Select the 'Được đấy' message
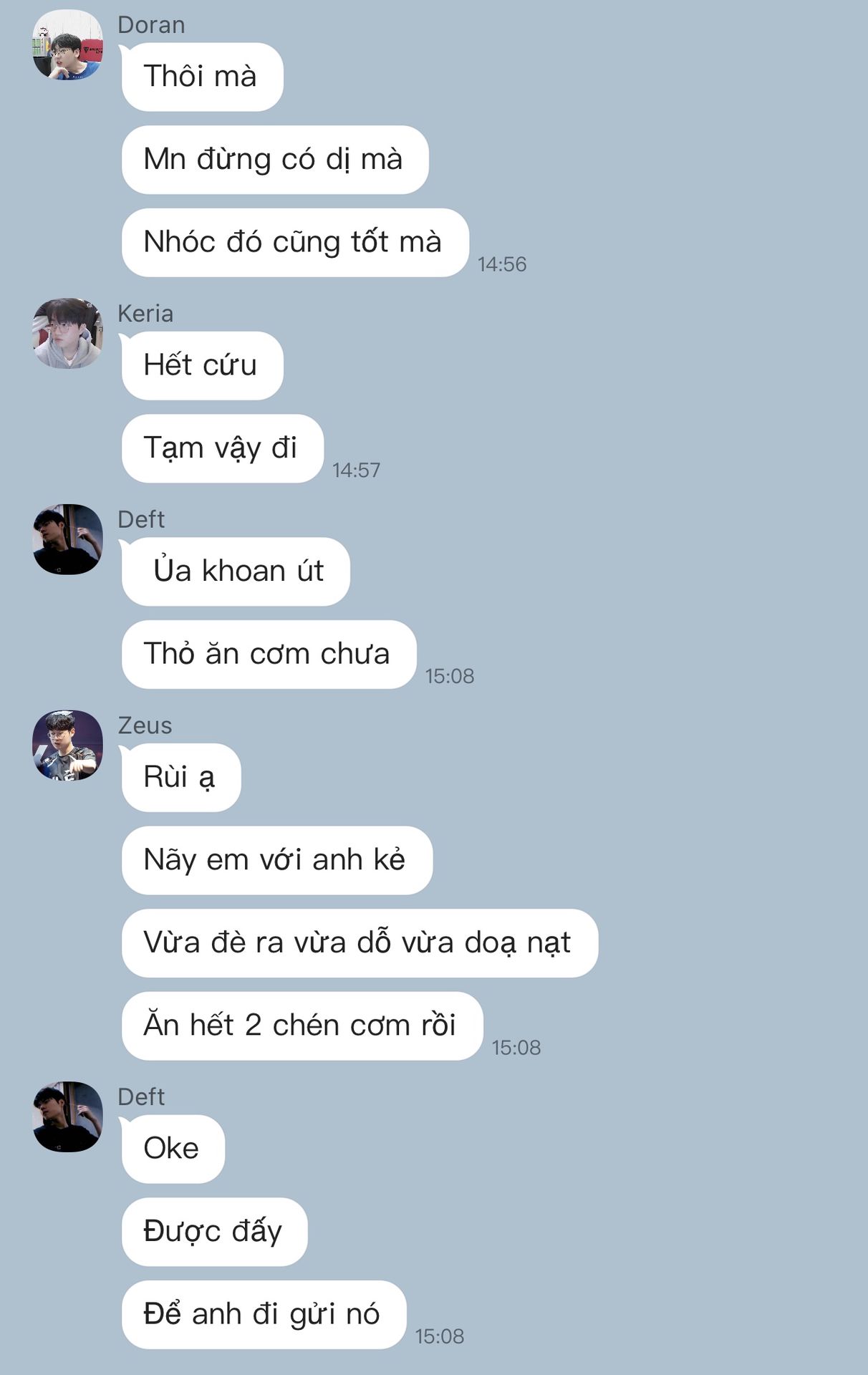Viewport: 868px width, 1375px height. [x=214, y=1232]
